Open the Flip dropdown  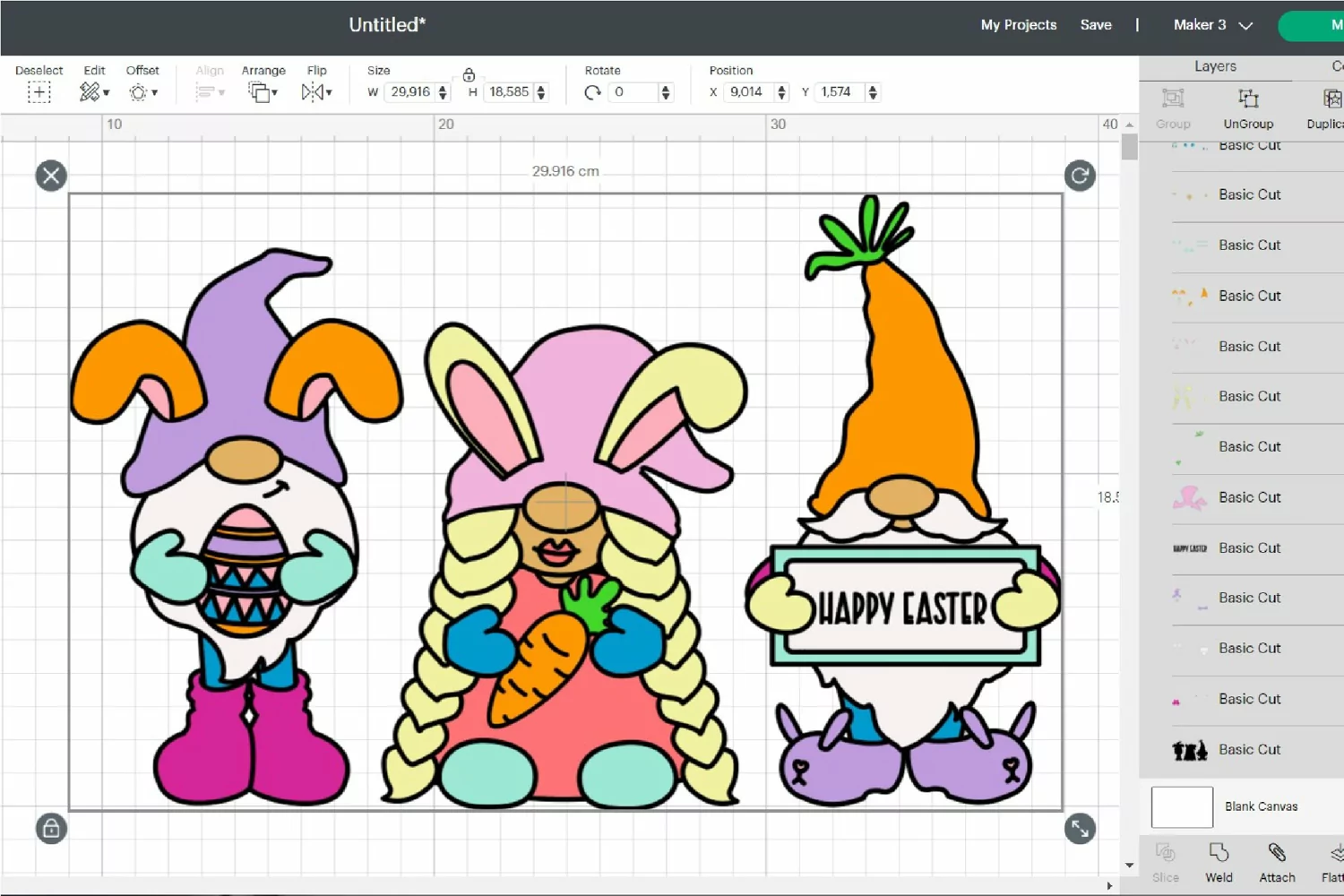tap(316, 91)
